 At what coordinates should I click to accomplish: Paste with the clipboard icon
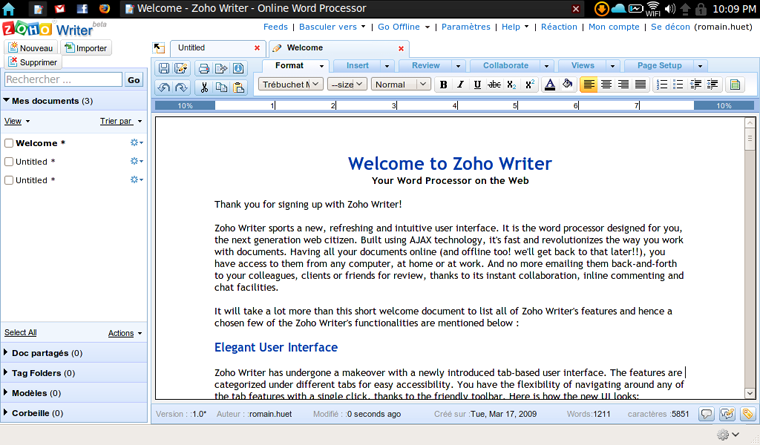pos(238,87)
